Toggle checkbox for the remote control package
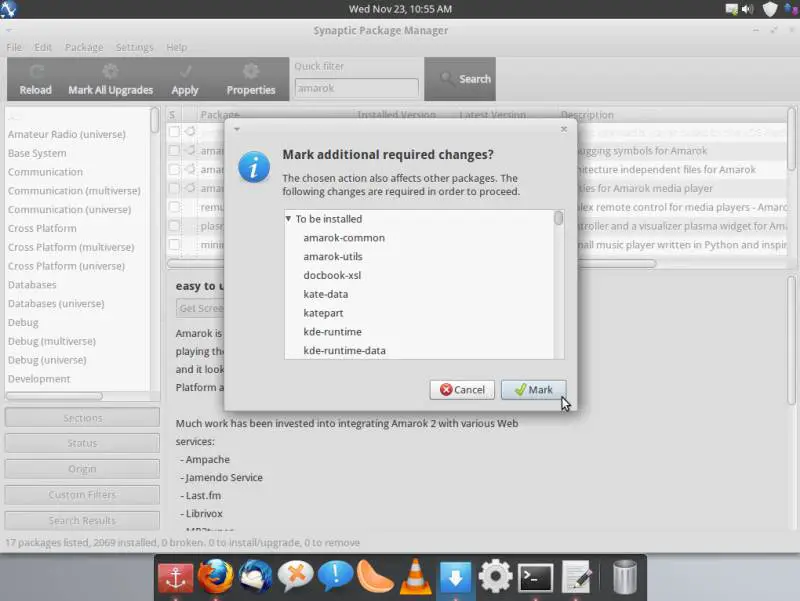Screen dimensions: 800x601 pos(174,207)
